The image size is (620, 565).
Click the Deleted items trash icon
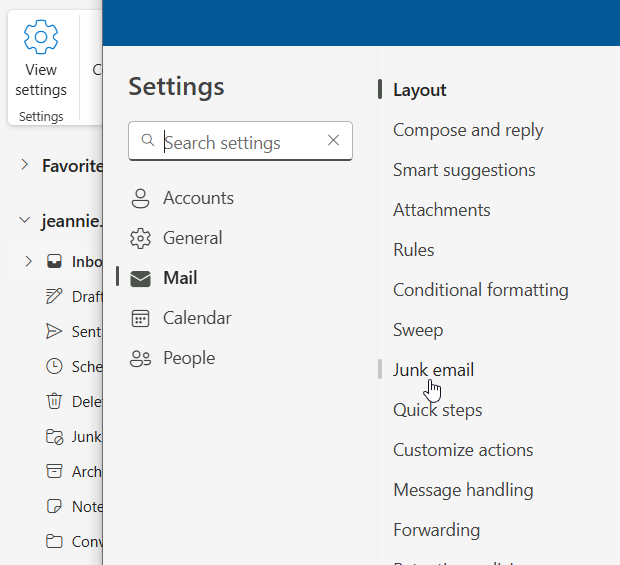pos(54,401)
